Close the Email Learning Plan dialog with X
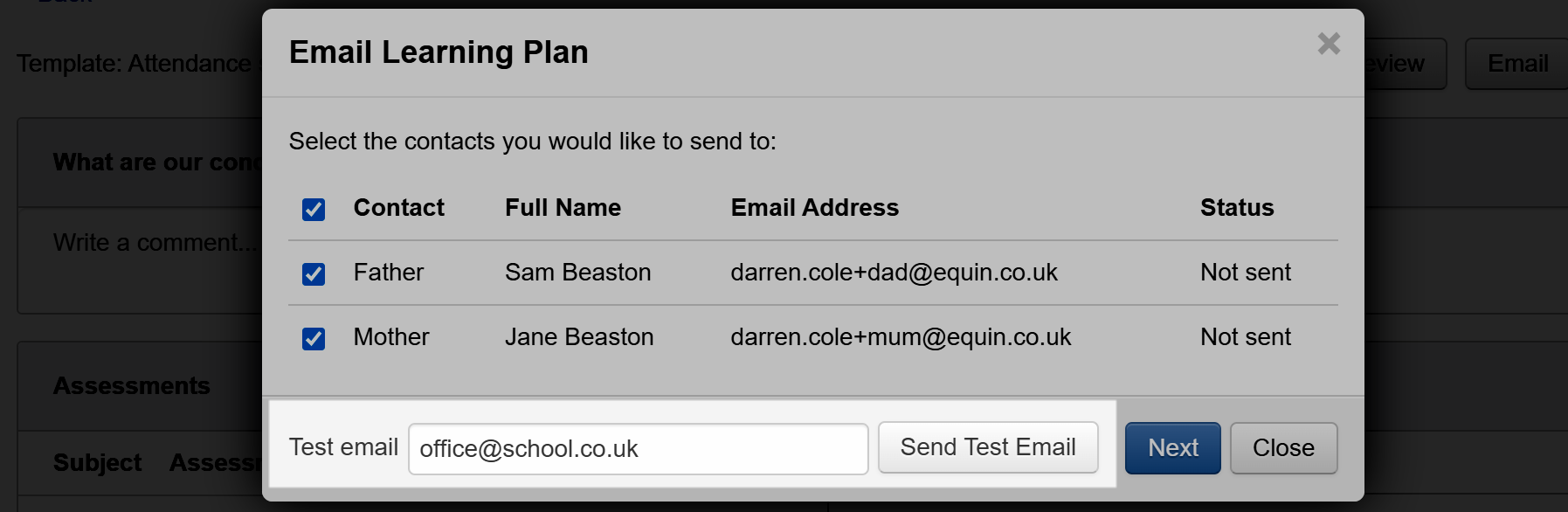This screenshot has height=512, width=1568. pos(1329,43)
